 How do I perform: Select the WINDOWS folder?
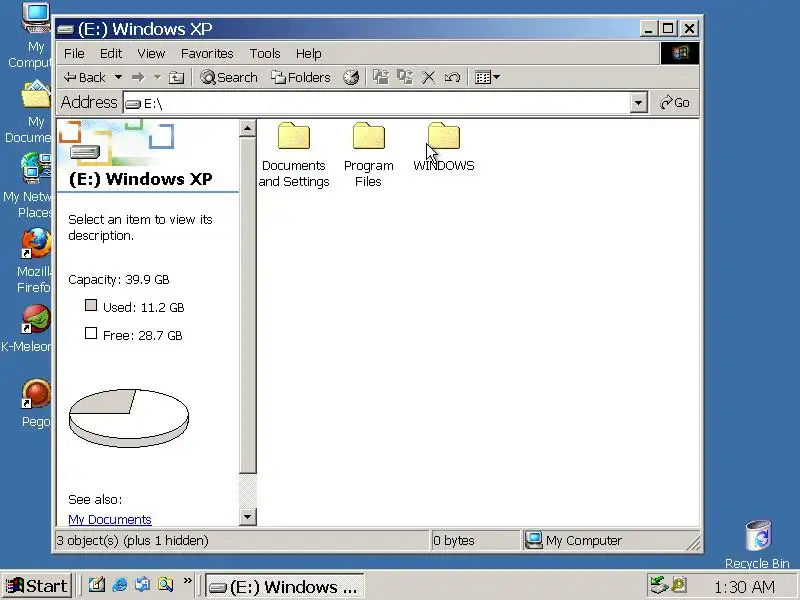pos(444,147)
